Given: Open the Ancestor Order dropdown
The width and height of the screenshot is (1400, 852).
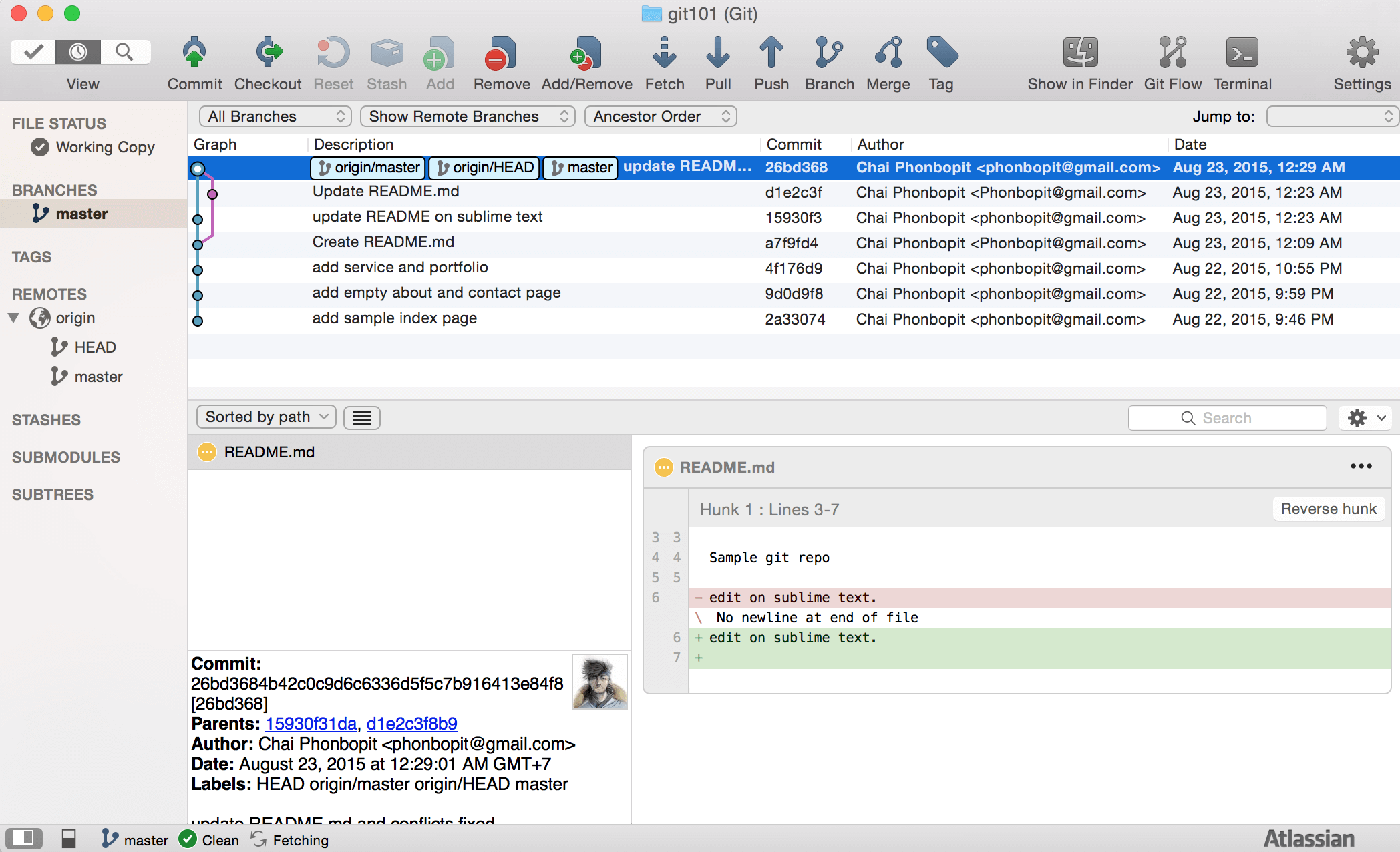Looking at the screenshot, I should 660,116.
